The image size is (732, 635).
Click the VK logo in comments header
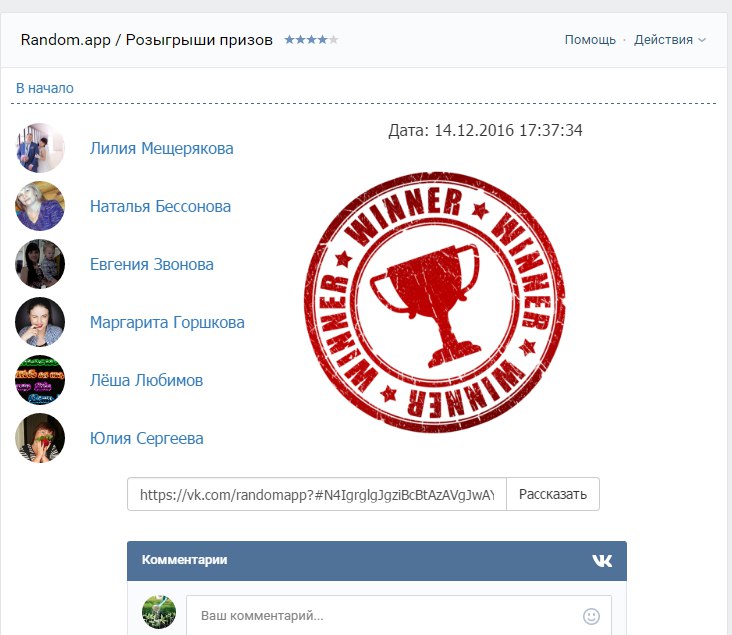(x=602, y=560)
